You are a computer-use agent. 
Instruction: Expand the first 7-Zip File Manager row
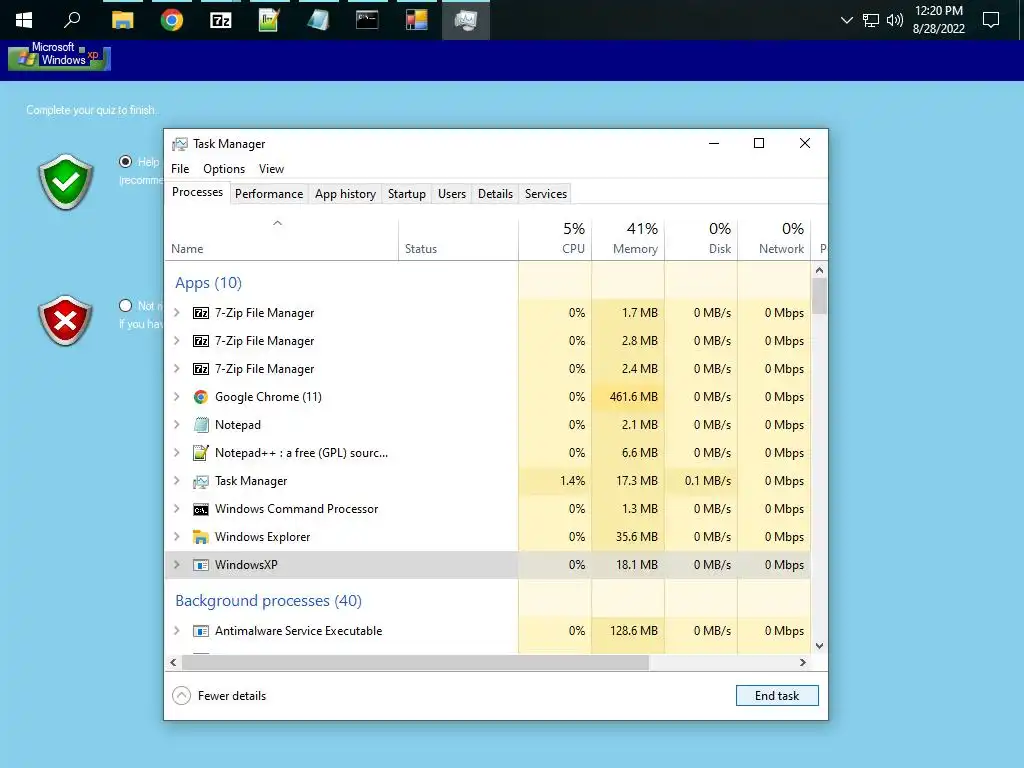point(177,313)
